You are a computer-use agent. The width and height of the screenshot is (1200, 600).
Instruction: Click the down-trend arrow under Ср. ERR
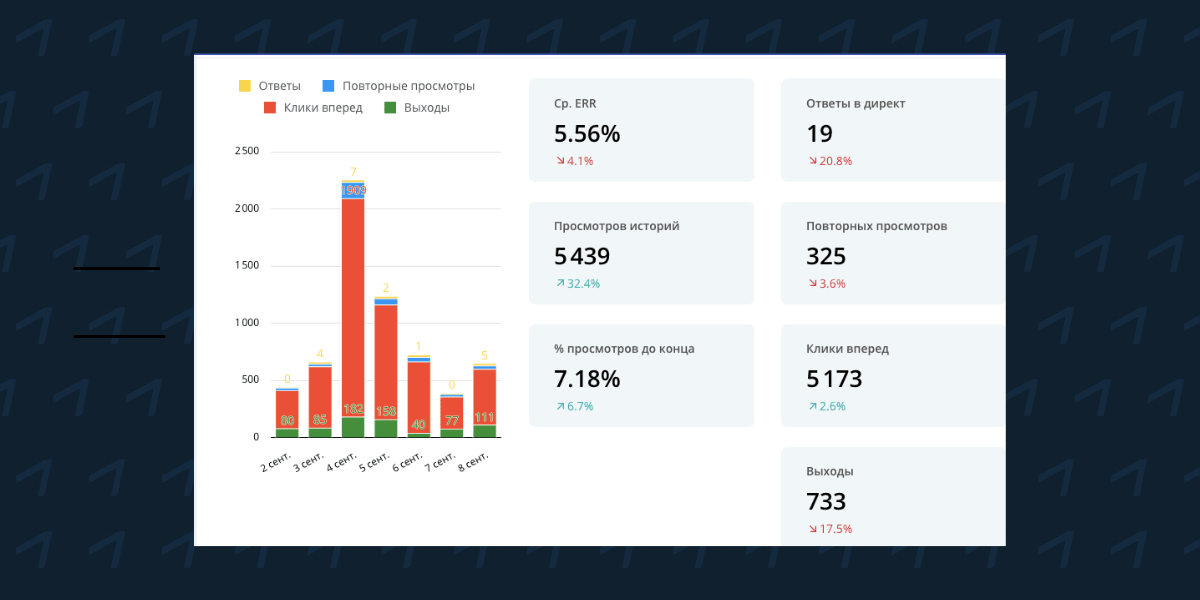point(559,161)
